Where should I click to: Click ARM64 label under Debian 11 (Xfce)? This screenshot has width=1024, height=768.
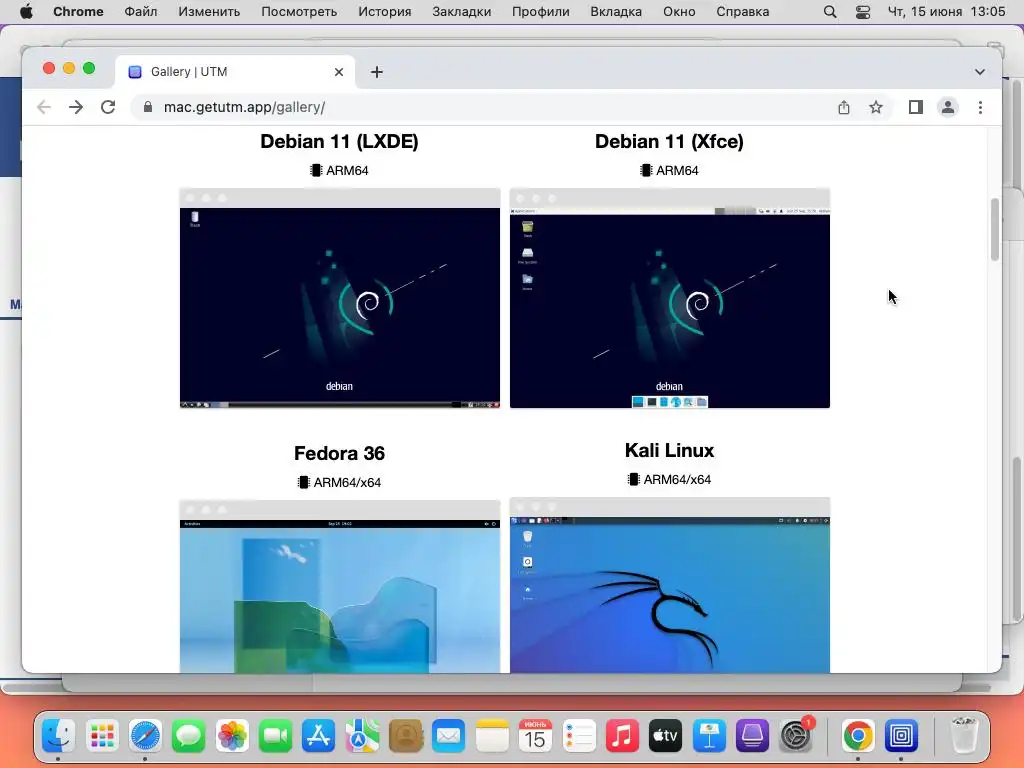click(669, 170)
